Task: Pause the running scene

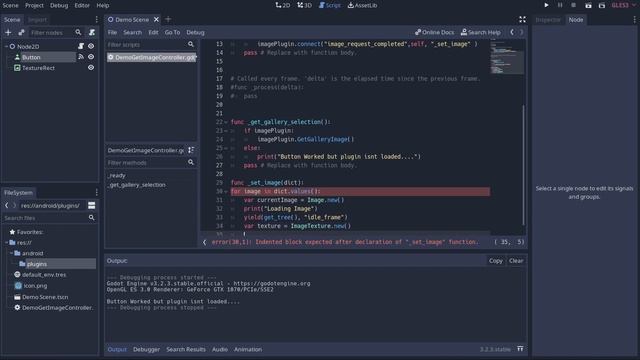Action: pos(560,5)
